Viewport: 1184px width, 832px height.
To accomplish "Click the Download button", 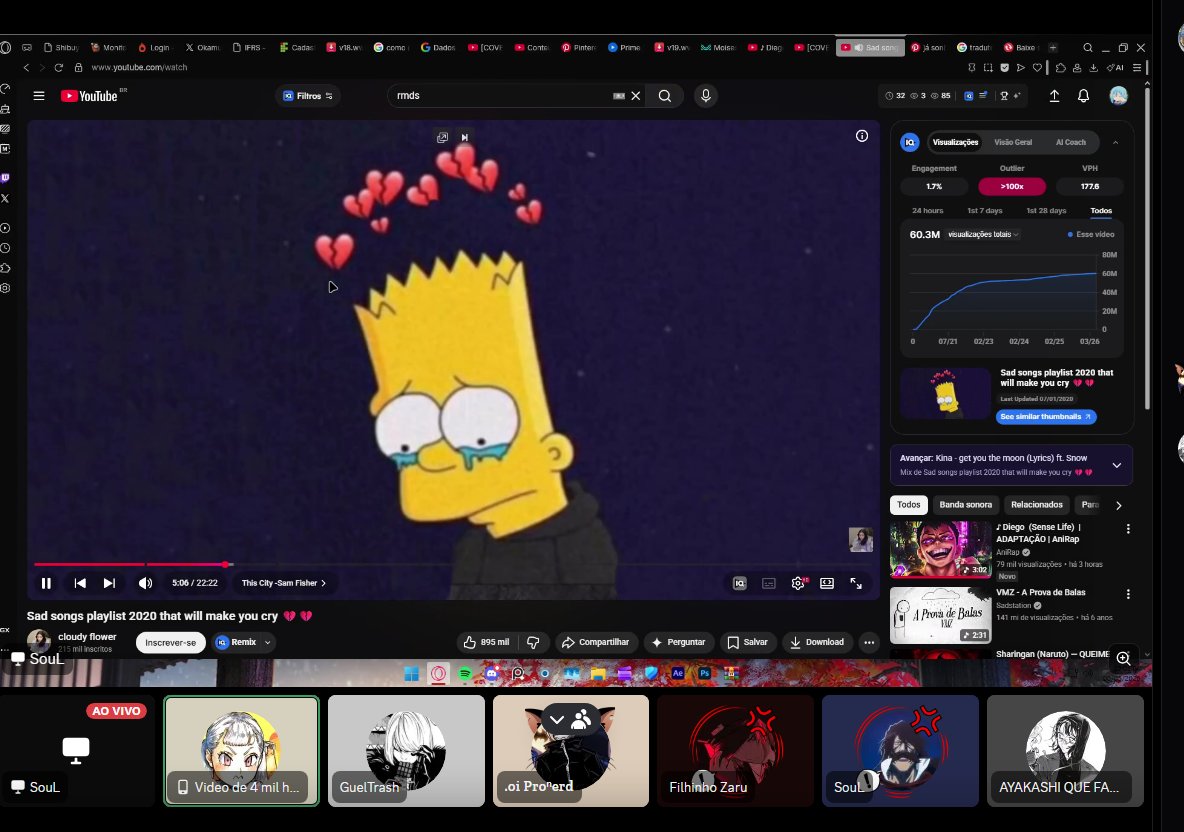I will 817,642.
